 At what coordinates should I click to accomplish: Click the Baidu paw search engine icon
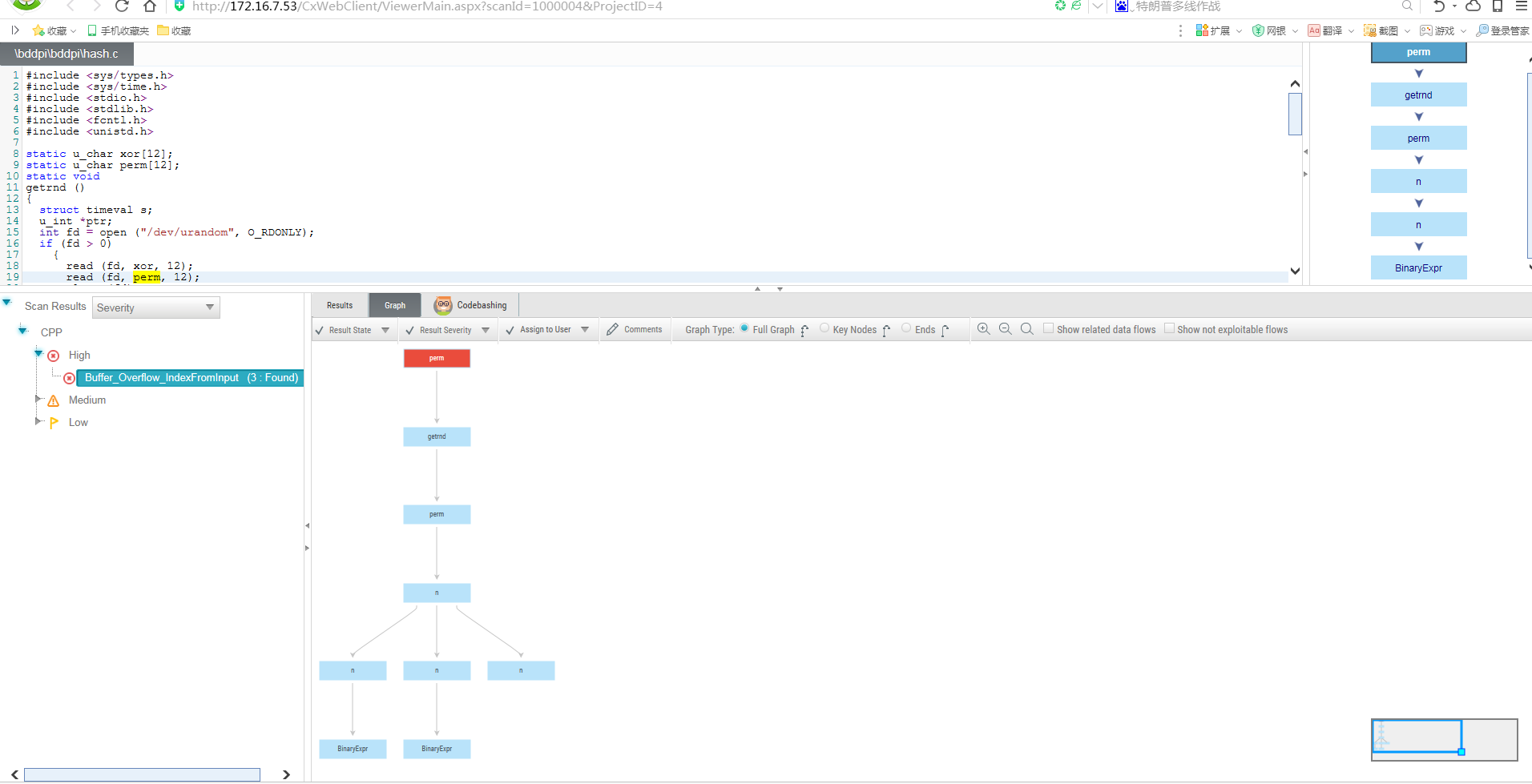pyautogui.click(x=1122, y=6)
